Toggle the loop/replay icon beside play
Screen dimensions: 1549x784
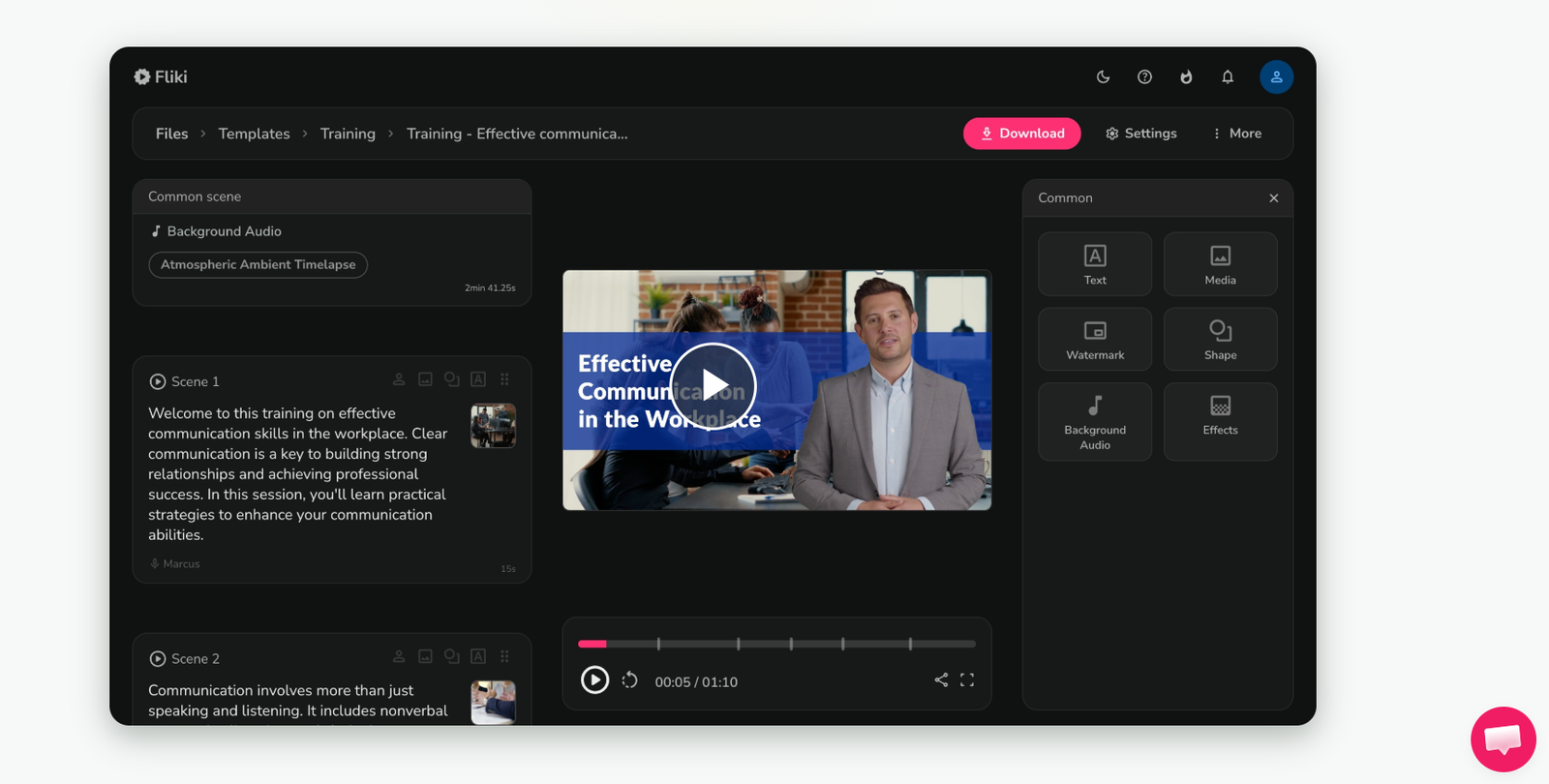(630, 680)
